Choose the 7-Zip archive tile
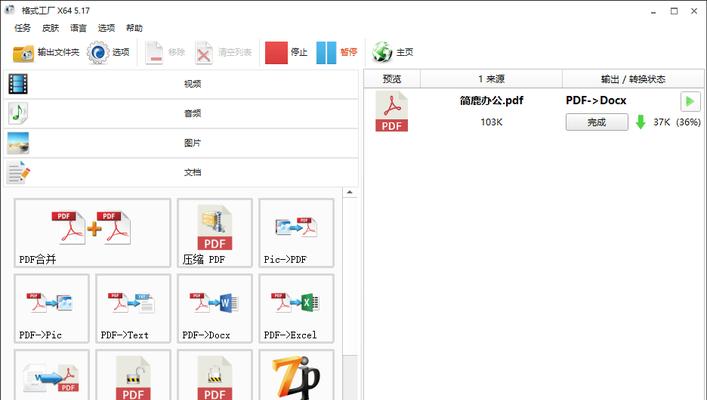Image resolution: width=707 pixels, height=400 pixels. pyautogui.click(x=296, y=375)
